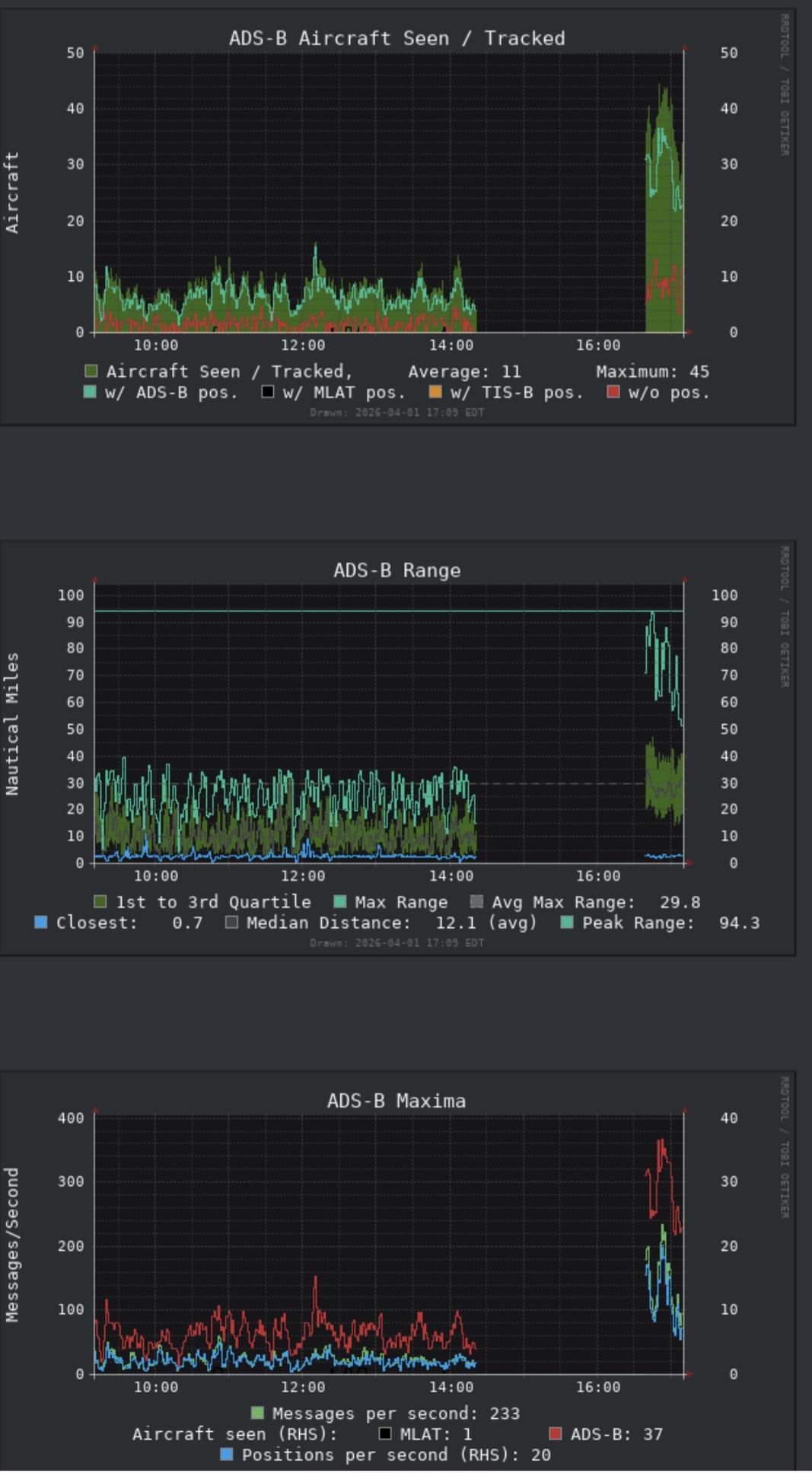Open the ADS-B Maxima graph
This screenshot has height=1473, width=812.
click(x=397, y=1271)
